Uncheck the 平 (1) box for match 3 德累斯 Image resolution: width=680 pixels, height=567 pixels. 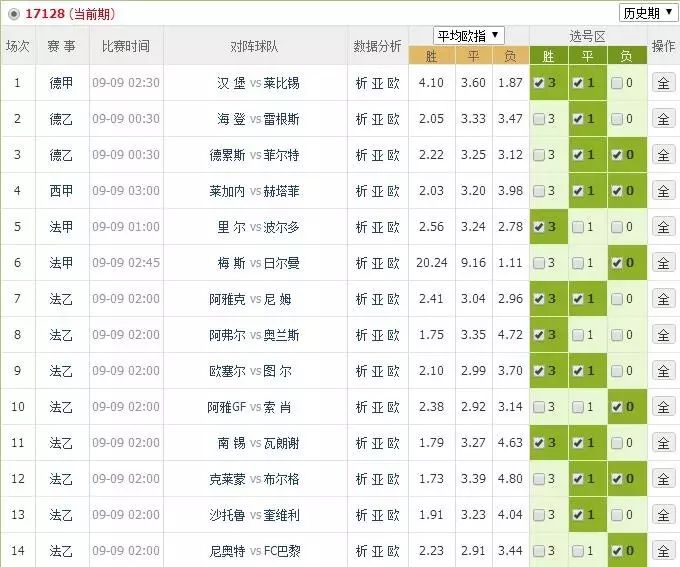tap(578, 155)
